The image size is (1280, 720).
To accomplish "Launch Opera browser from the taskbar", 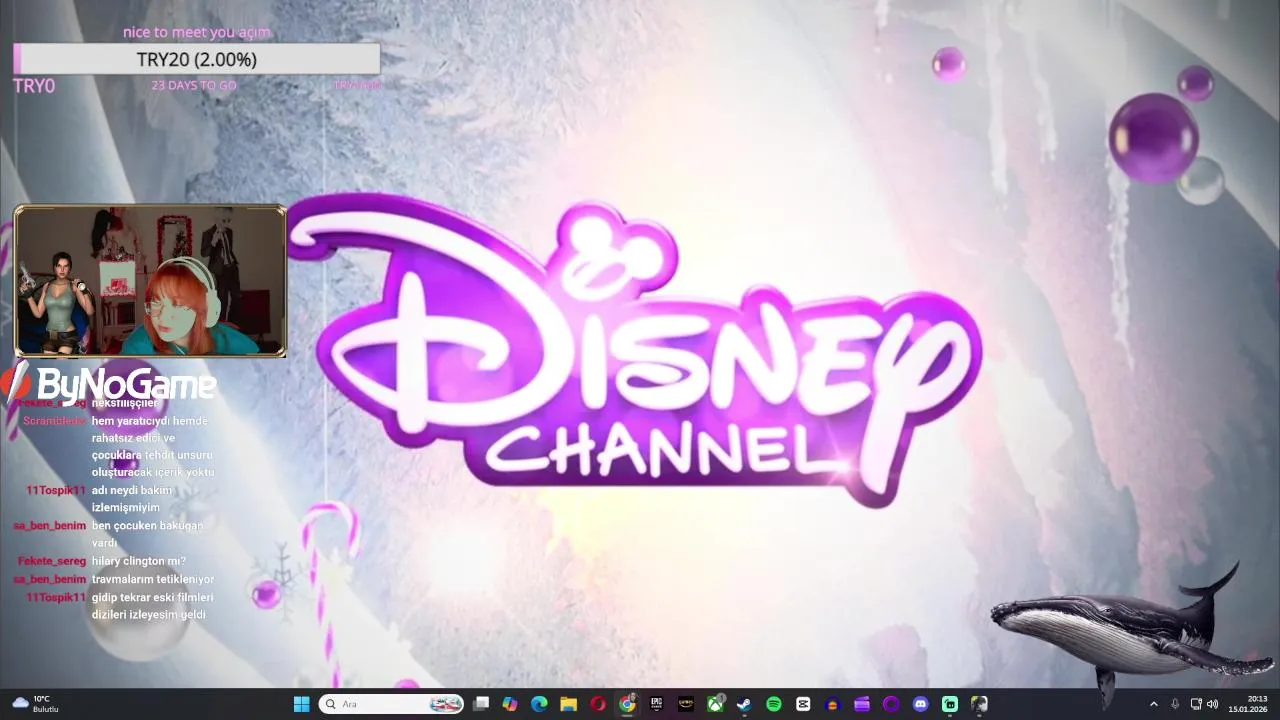I will click(598, 704).
